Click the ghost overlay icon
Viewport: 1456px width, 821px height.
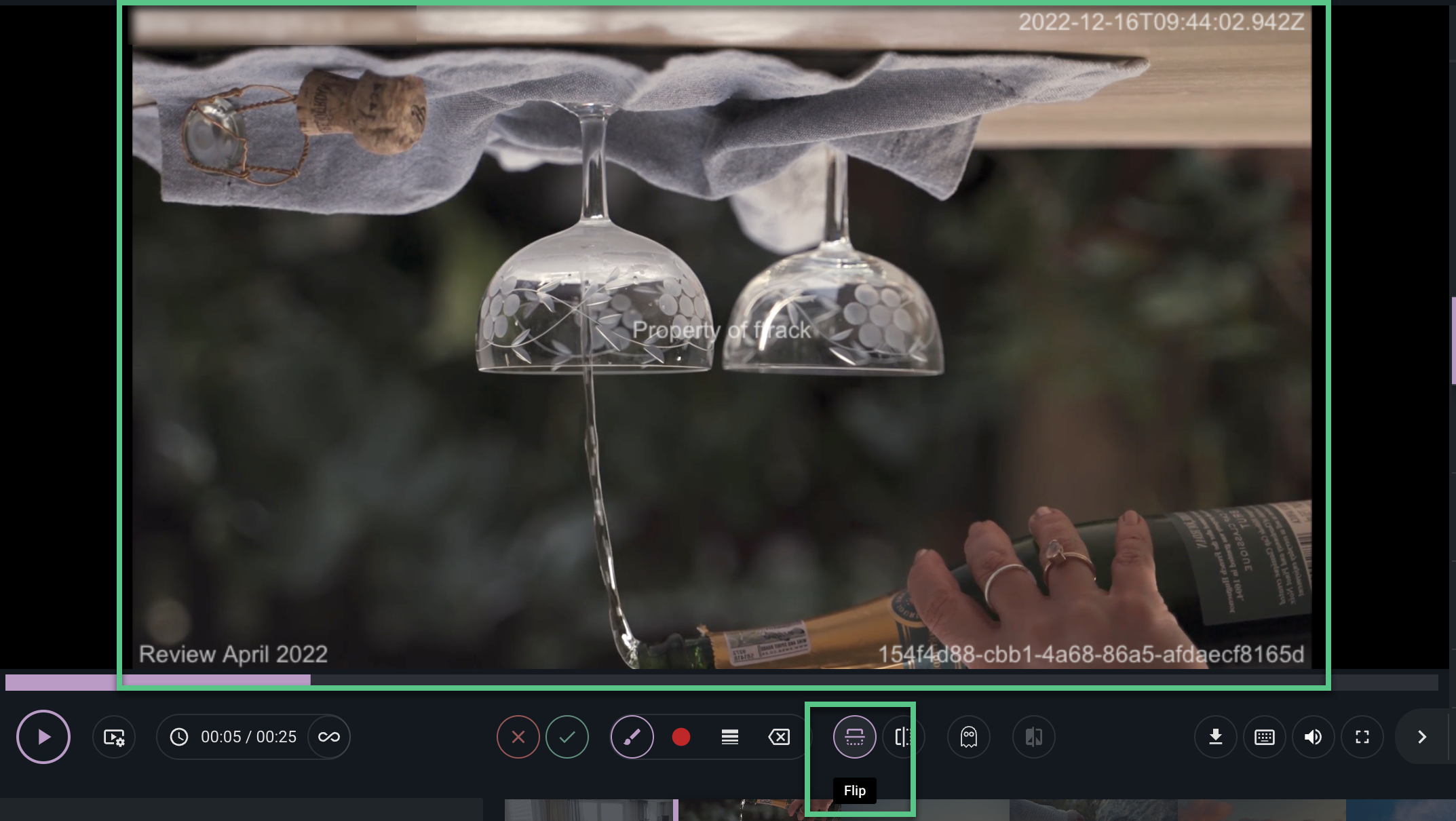[x=969, y=737]
